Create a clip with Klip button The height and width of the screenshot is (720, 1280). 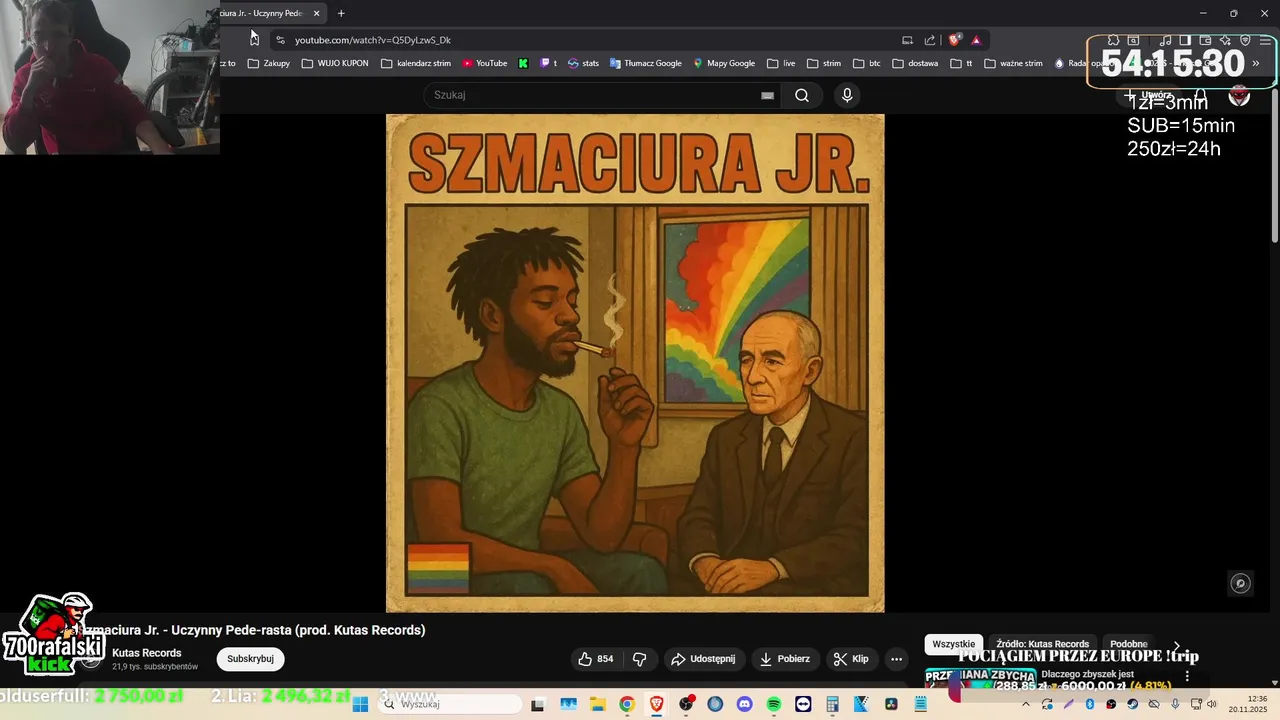pyautogui.click(x=852, y=659)
